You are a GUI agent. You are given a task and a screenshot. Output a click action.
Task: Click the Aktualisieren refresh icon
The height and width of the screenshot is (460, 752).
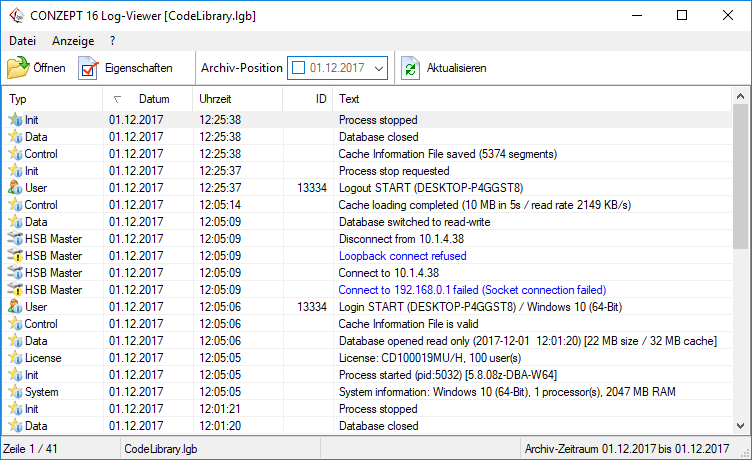click(x=411, y=68)
